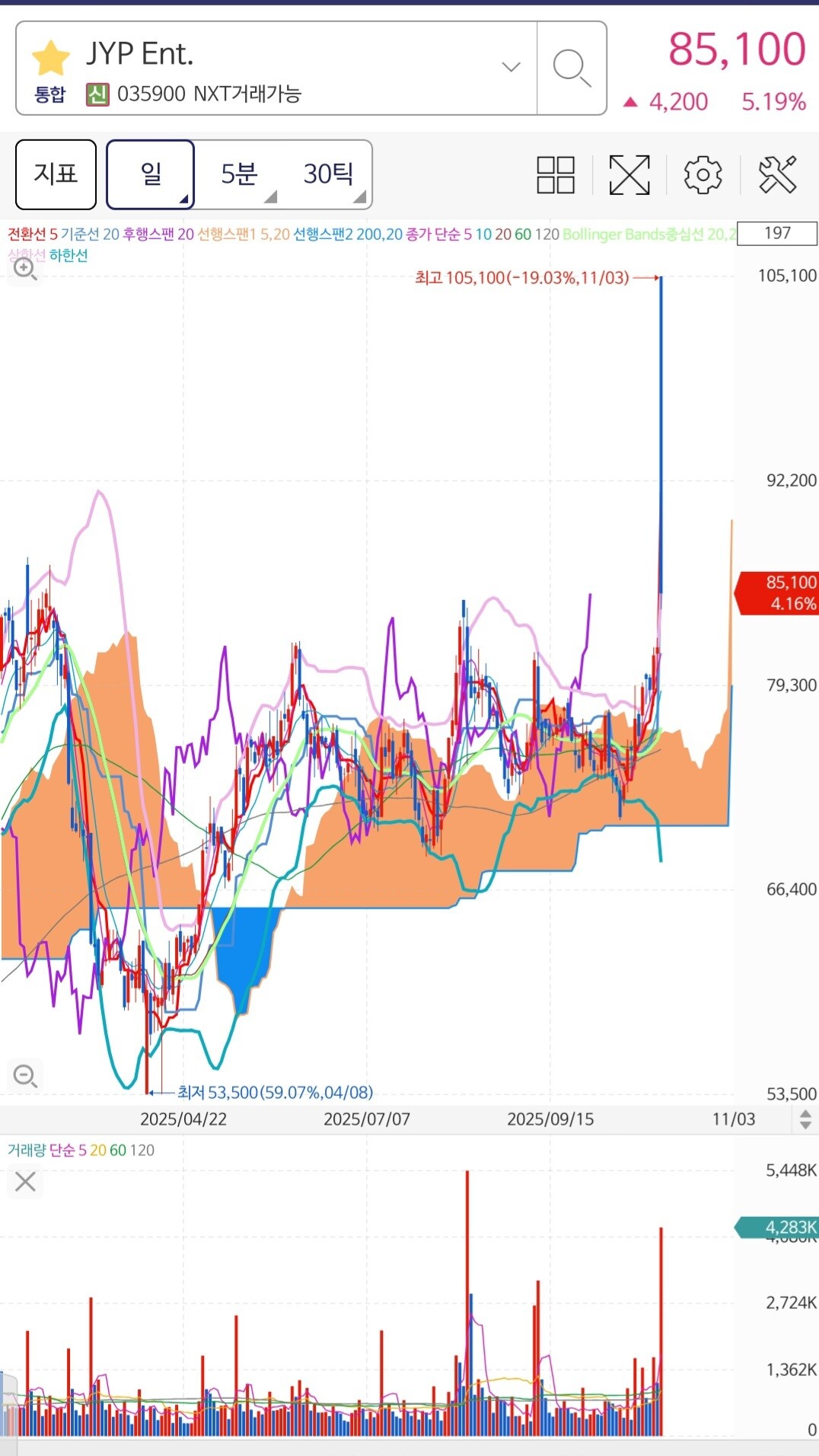The width and height of the screenshot is (819, 1456).
Task: Click the 2025/07/07 date label
Action: (367, 1119)
